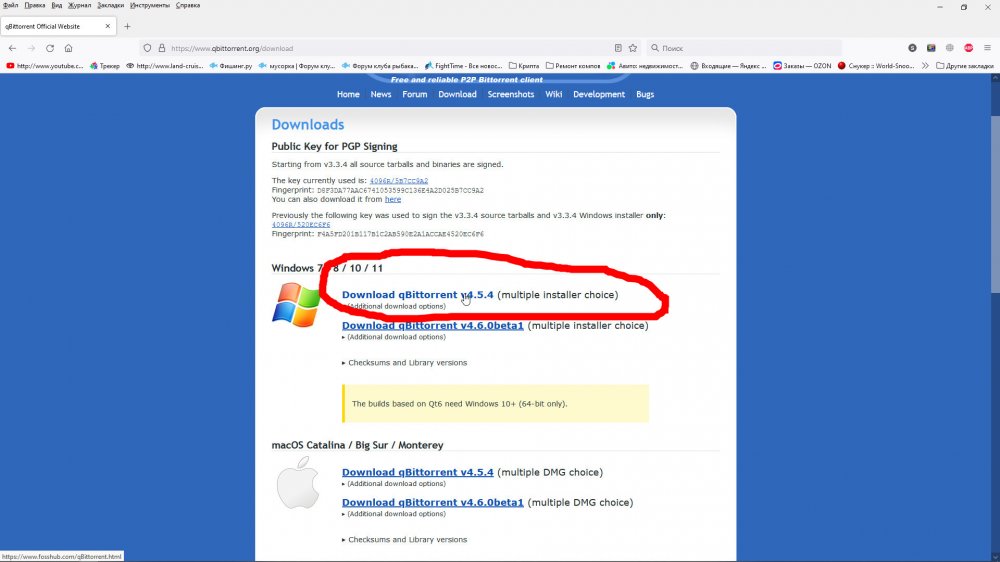Expand macOS Checksums and Library versions

point(406,540)
